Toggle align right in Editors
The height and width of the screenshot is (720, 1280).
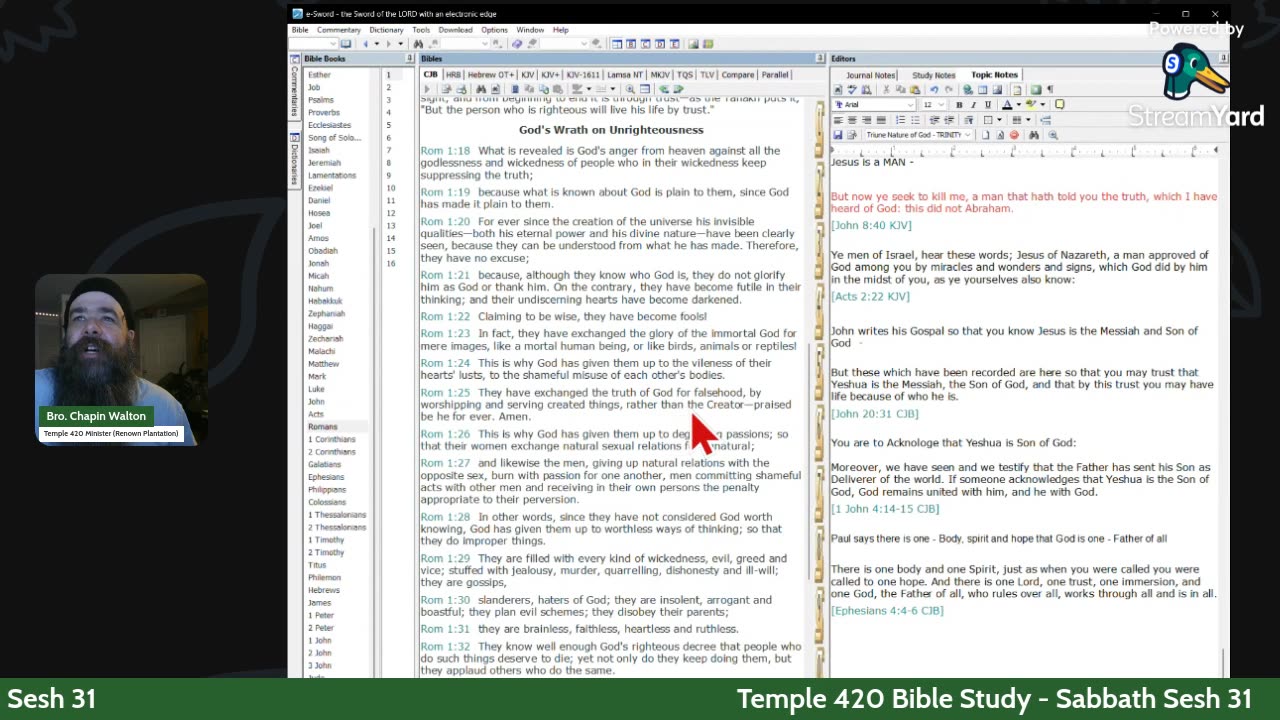click(x=866, y=120)
